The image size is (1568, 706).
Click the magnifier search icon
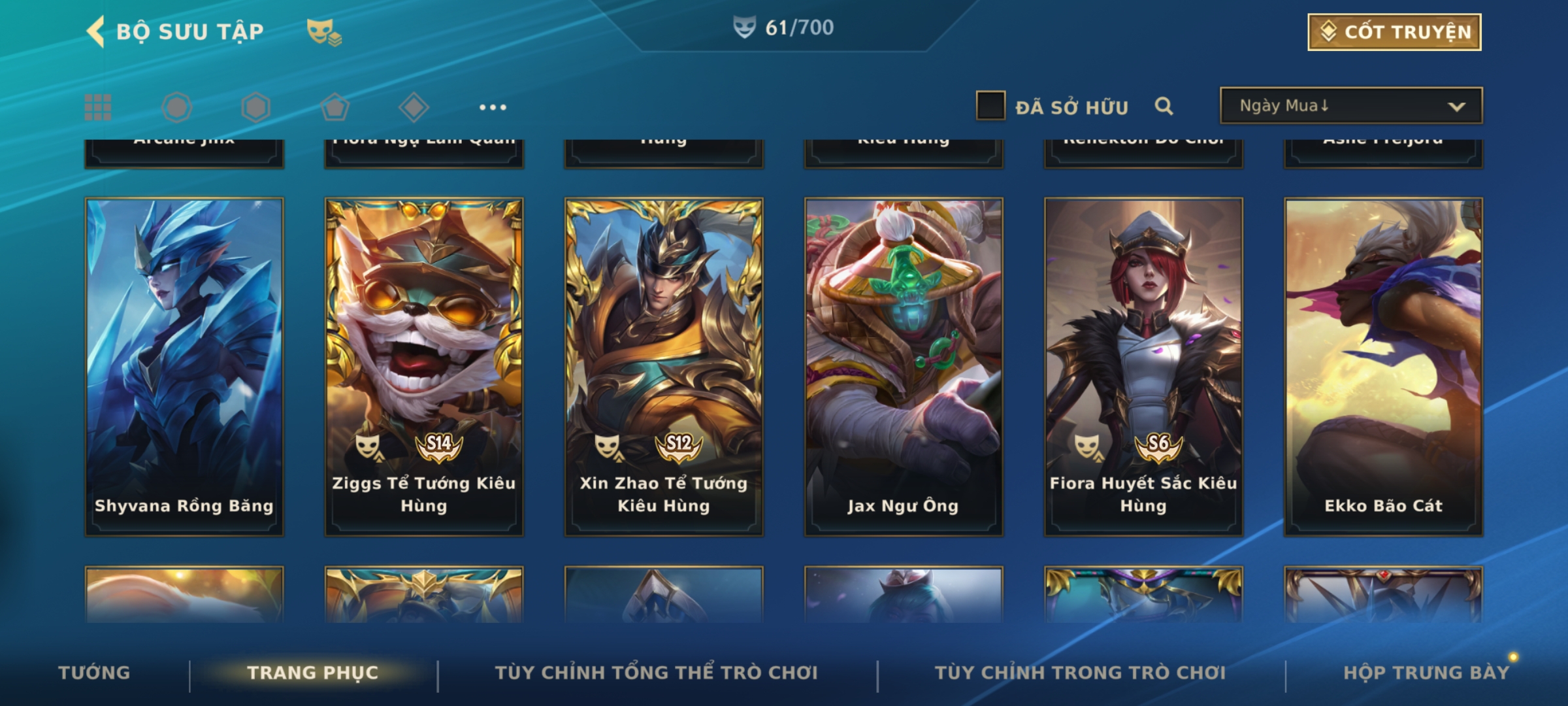(1164, 106)
